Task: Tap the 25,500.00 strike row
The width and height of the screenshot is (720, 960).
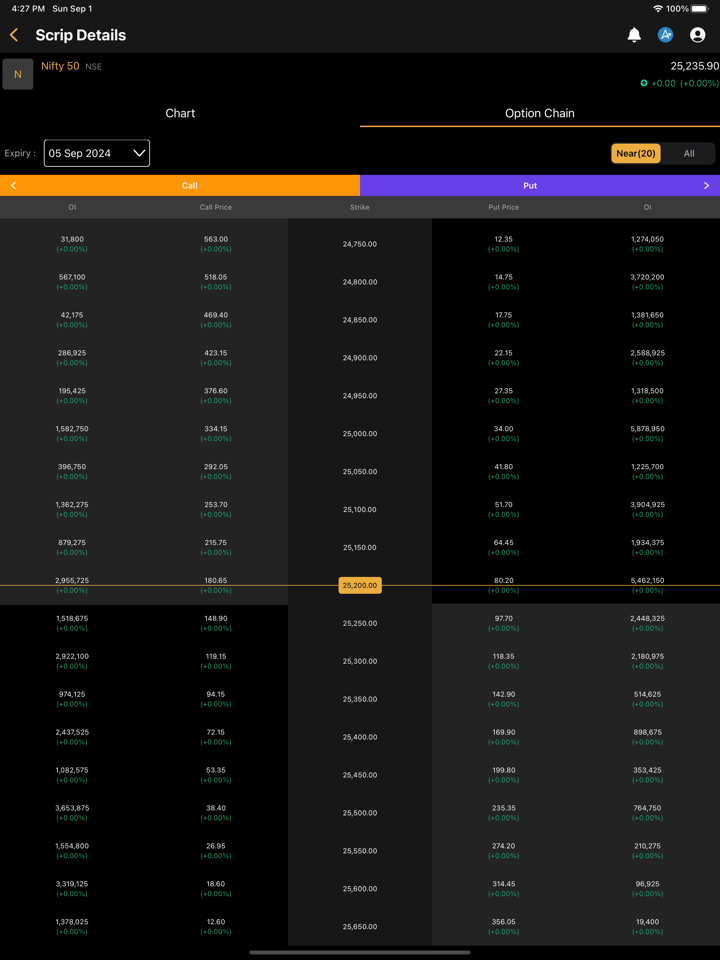Action: tap(360, 813)
